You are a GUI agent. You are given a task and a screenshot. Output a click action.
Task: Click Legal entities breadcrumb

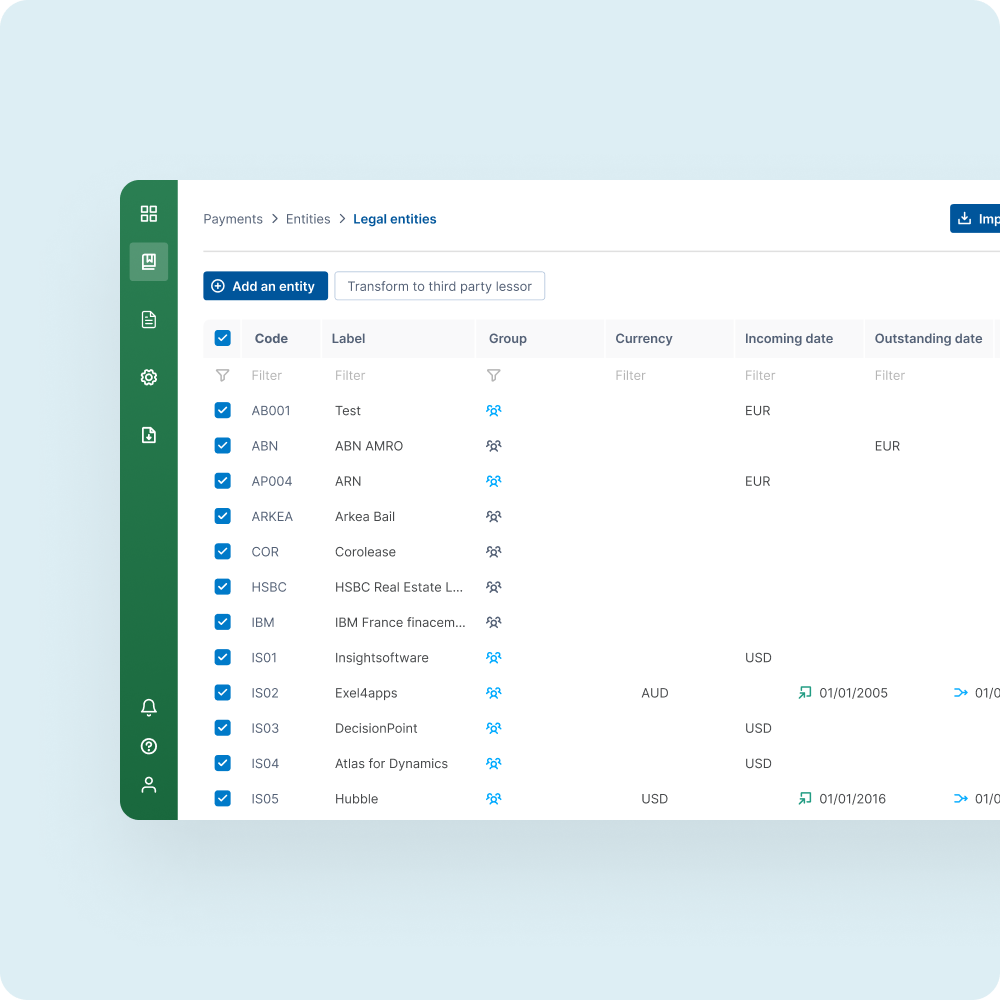395,219
